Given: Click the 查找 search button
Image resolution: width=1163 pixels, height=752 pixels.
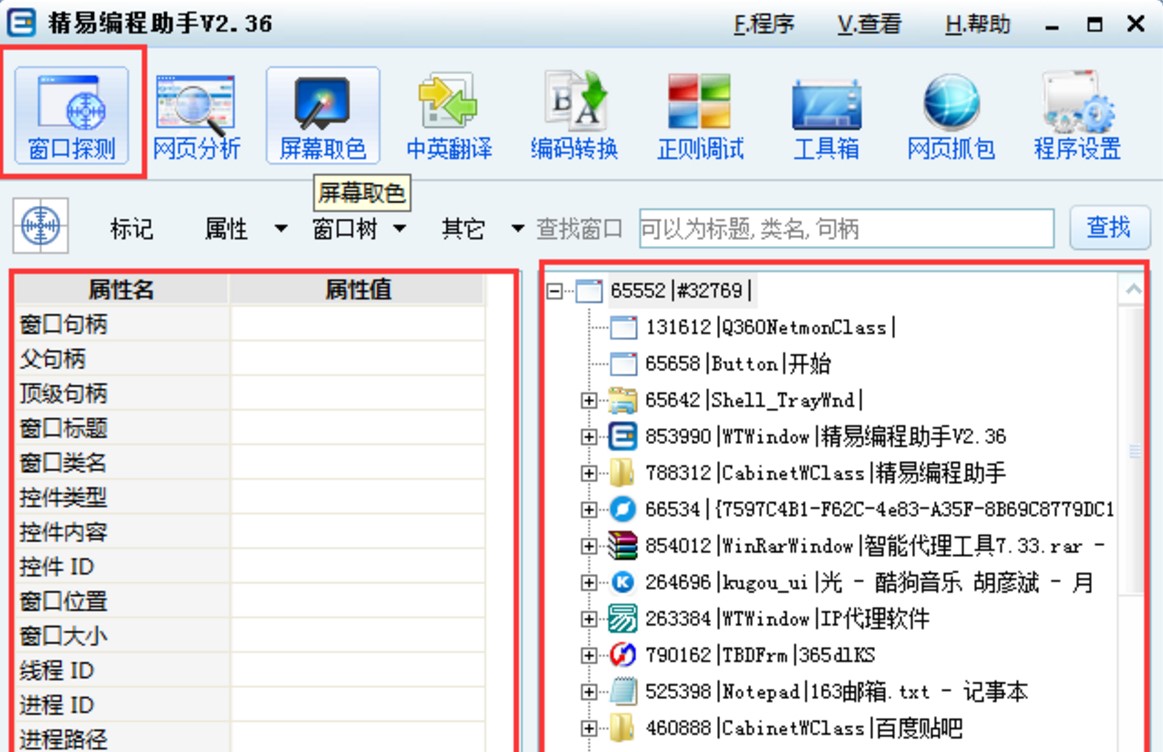Looking at the screenshot, I should (1109, 227).
